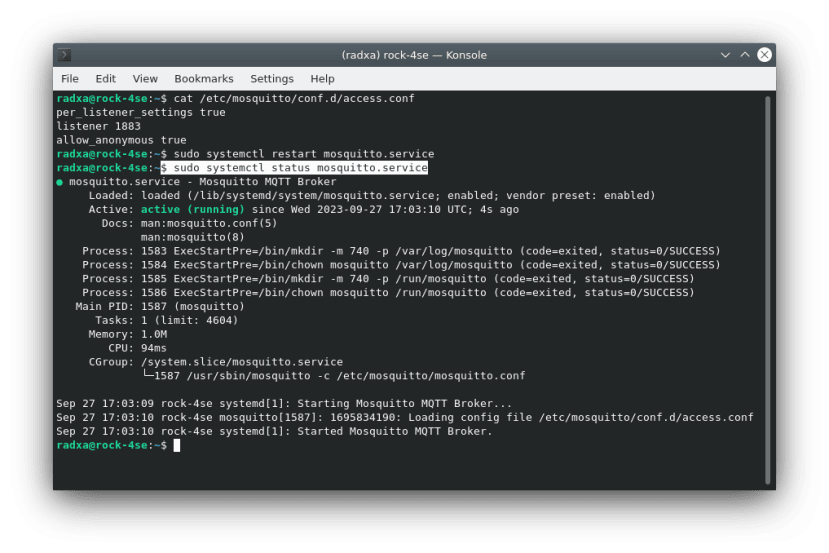Click log line 'Starting Mosquitto MQTT Broker...'

[284, 403]
